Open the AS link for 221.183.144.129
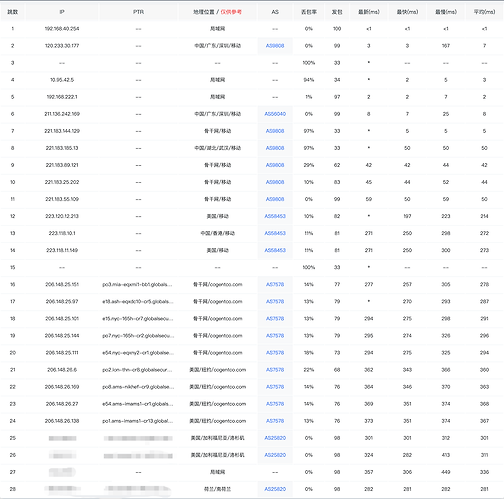This screenshot has width=504, height=499. [275, 131]
